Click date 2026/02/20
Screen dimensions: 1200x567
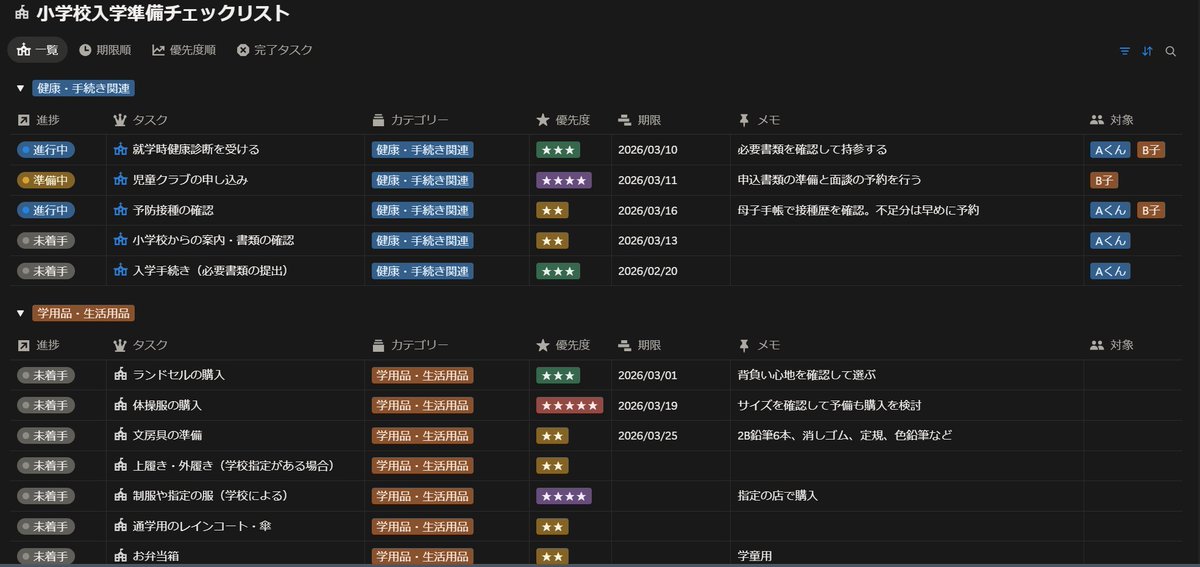pyautogui.click(x=648, y=271)
